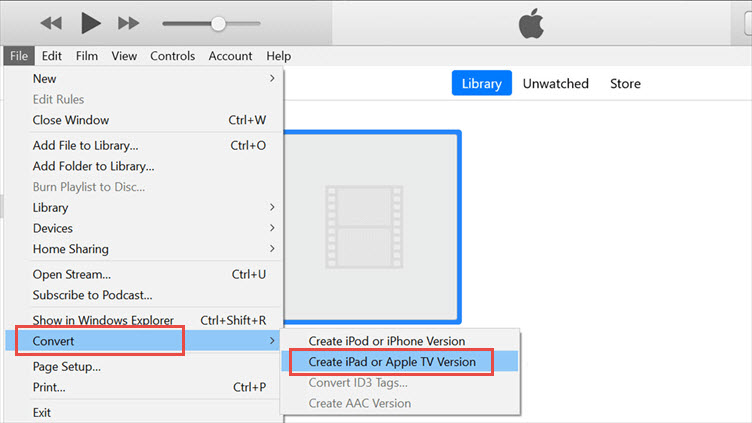
Task: Click the Apple logo in the header
Action: tap(529, 23)
